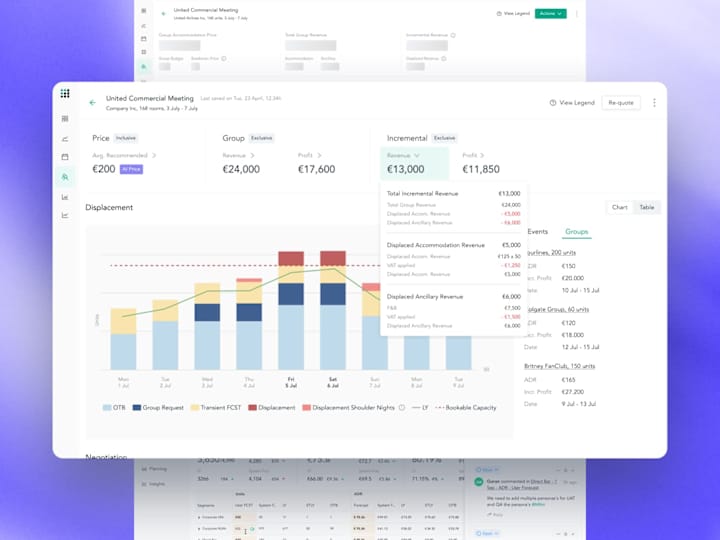Click the United Commercial Meeting title

pyautogui.click(x=150, y=99)
